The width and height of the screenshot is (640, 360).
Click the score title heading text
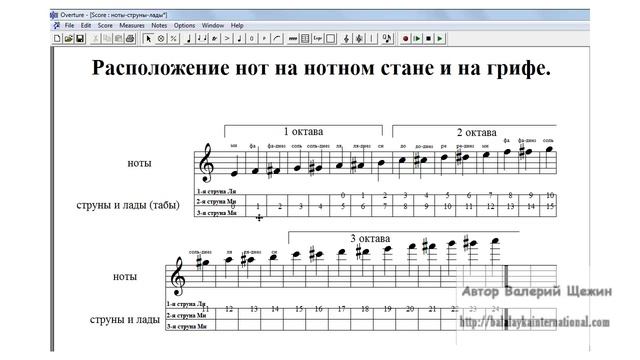click(x=321, y=68)
